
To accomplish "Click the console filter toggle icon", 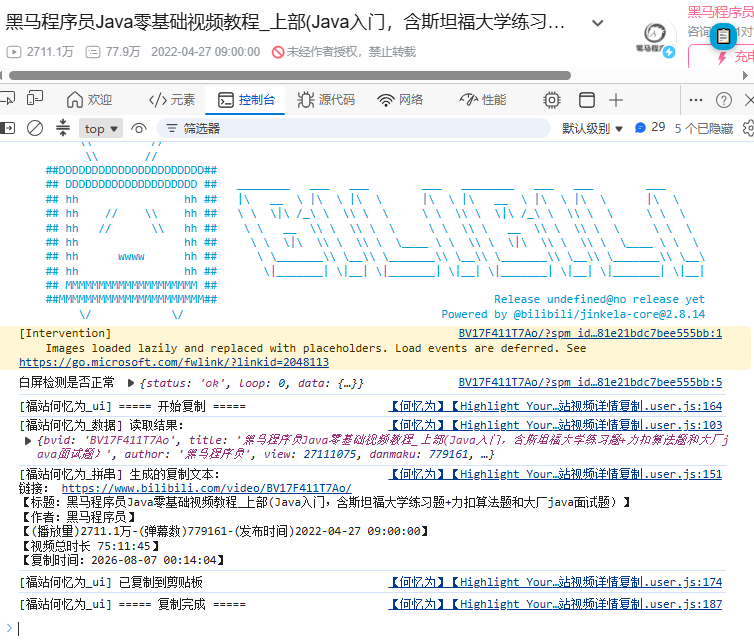I will (63, 128).
